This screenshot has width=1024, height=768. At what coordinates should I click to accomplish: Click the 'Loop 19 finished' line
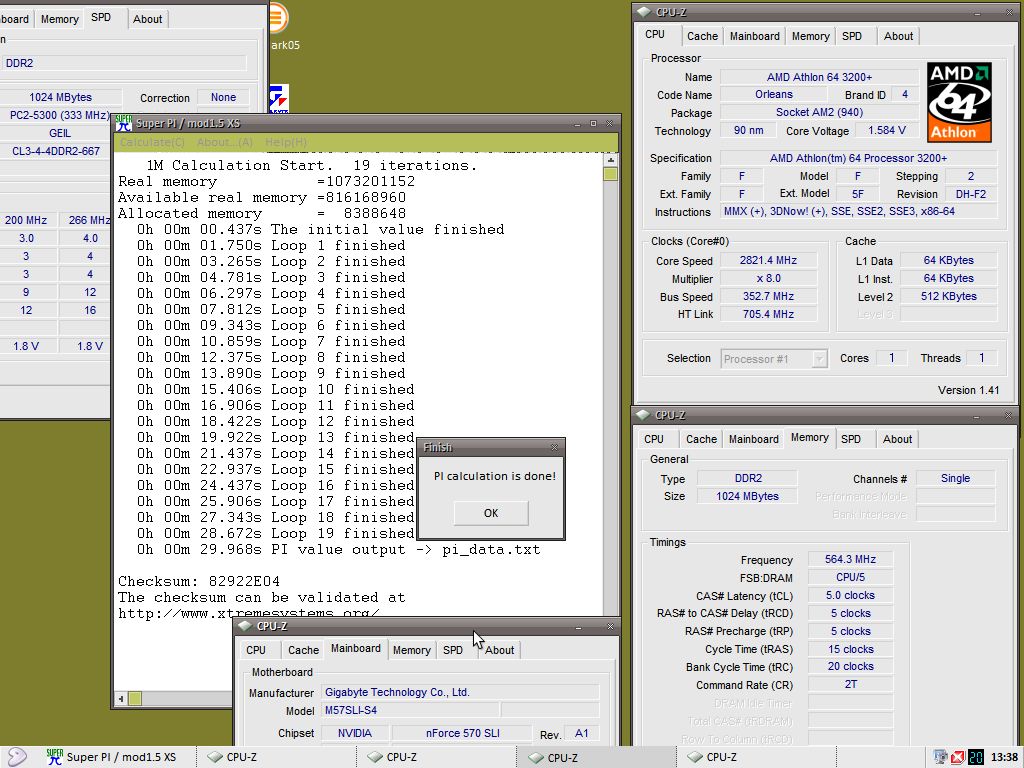(x=275, y=534)
